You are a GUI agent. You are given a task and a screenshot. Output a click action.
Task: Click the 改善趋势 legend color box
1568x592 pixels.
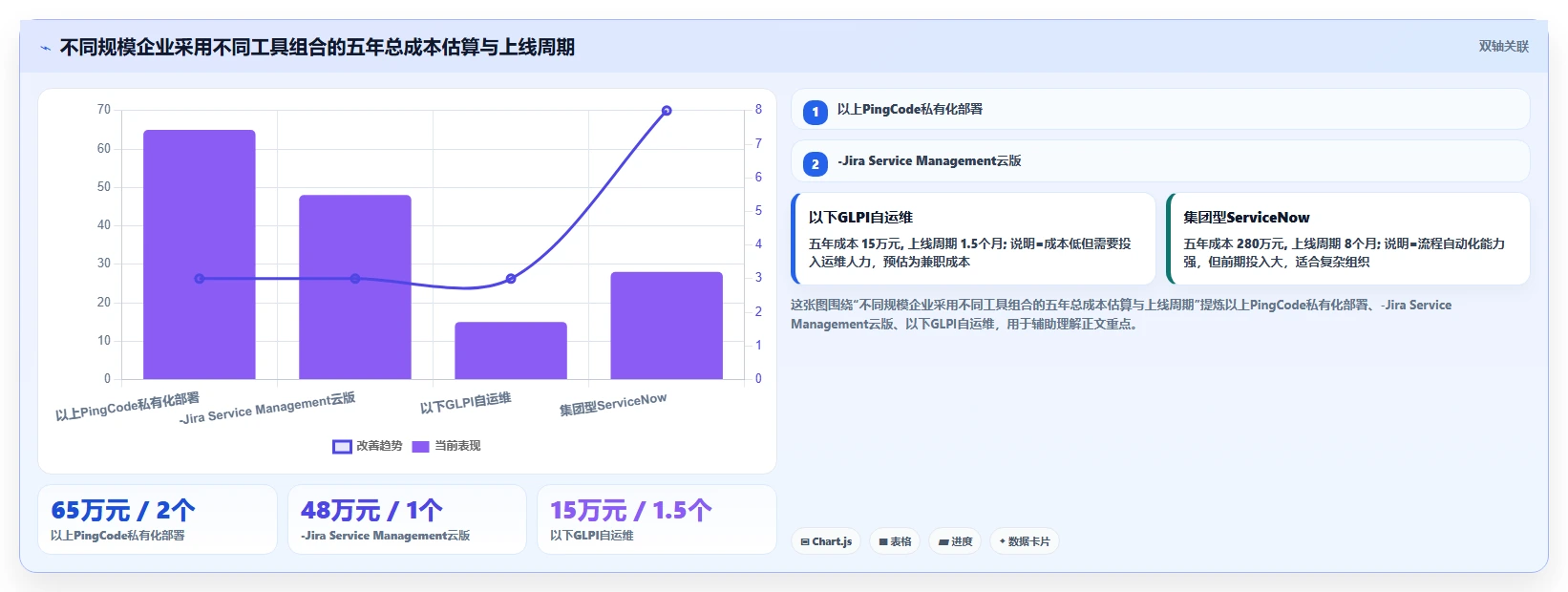(x=342, y=446)
